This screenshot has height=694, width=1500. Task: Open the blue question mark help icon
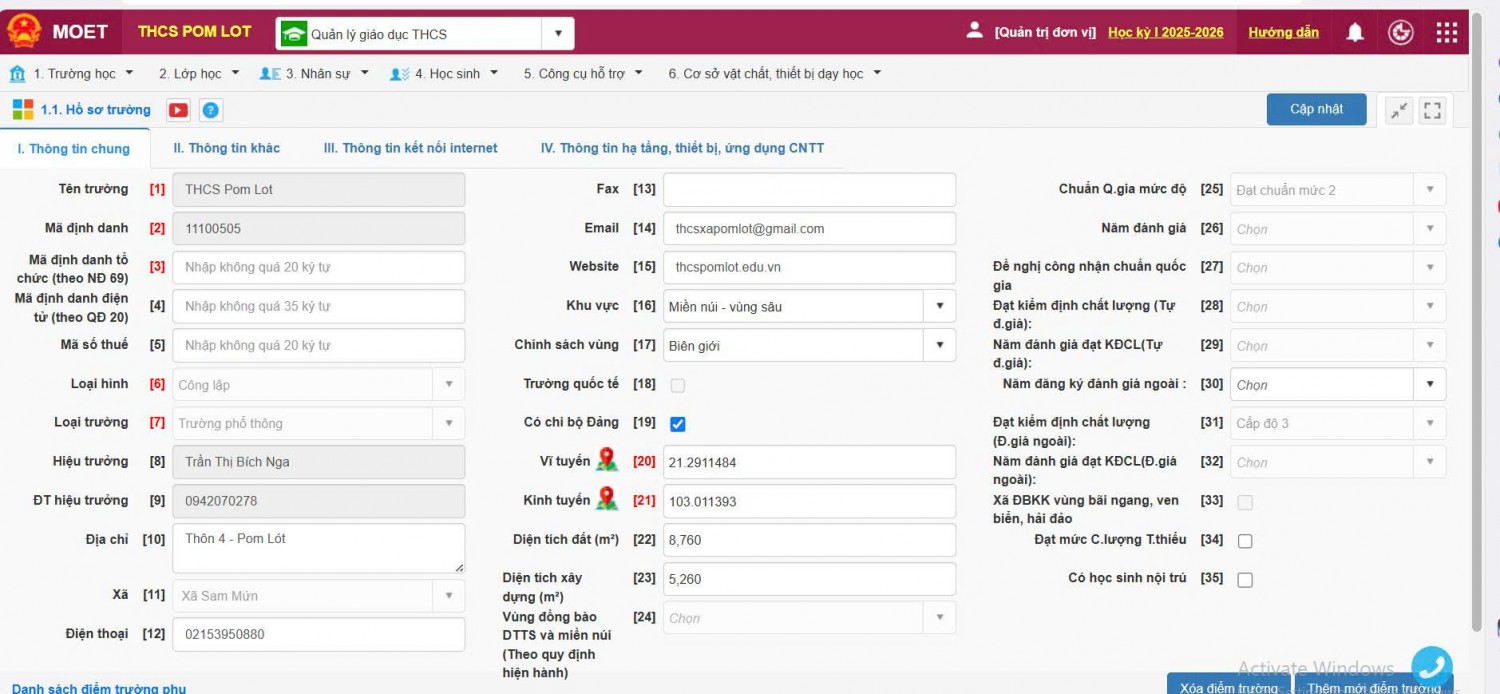coord(210,110)
